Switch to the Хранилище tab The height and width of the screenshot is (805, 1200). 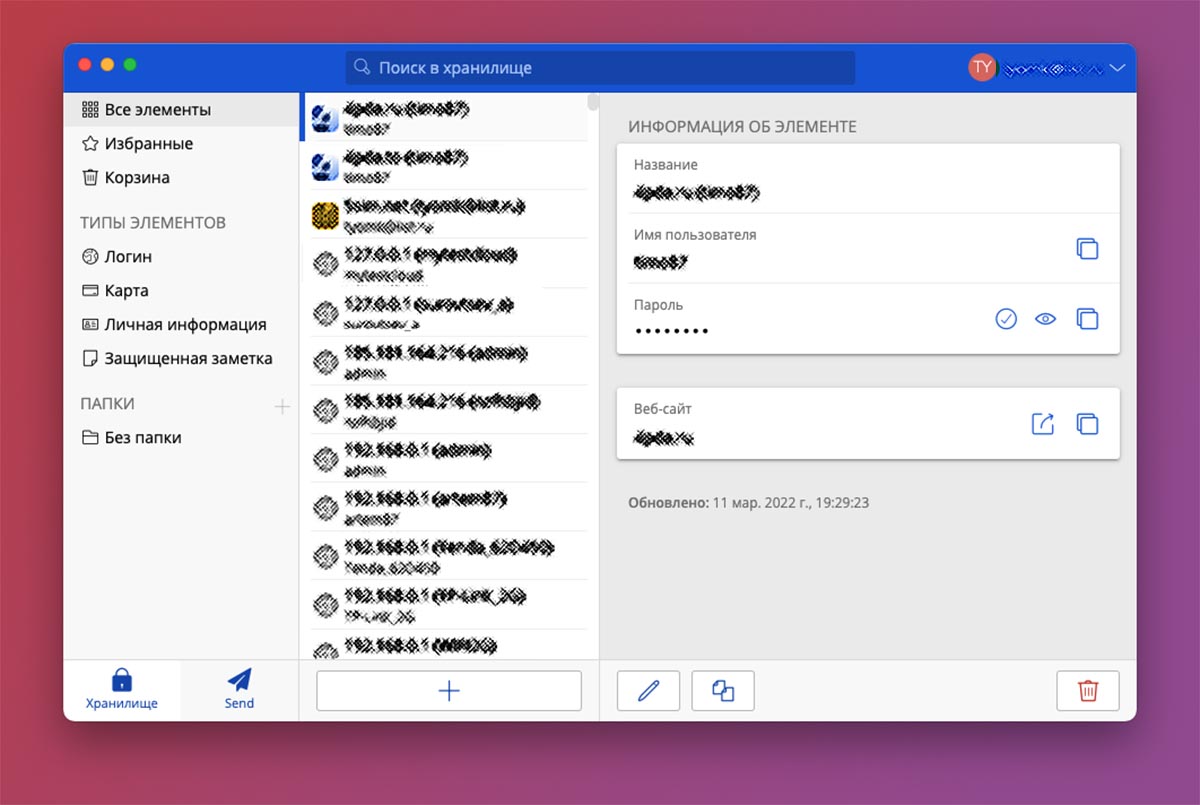point(122,689)
